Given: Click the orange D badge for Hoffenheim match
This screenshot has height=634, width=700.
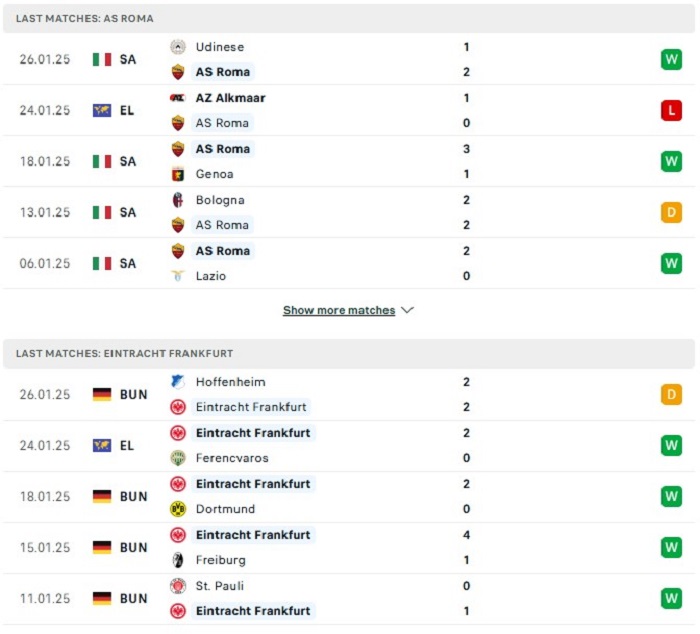Looking at the screenshot, I should (x=671, y=395).
